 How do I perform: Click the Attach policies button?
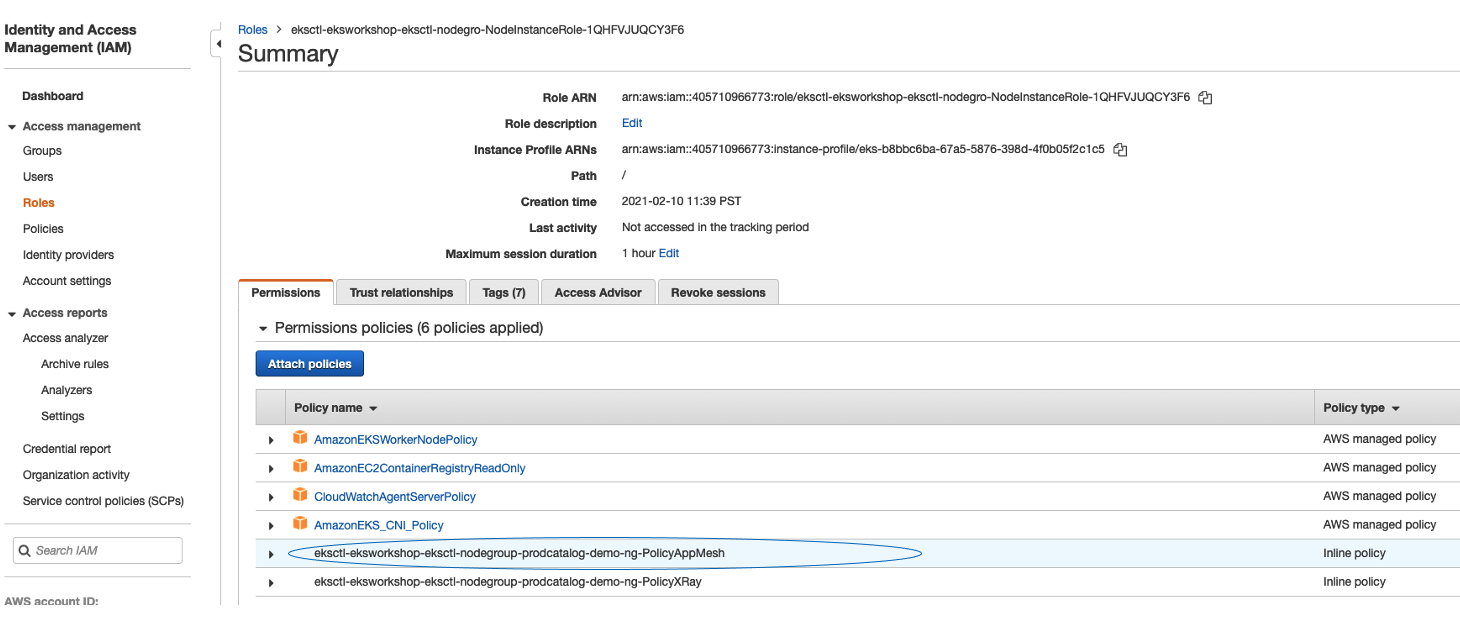[x=309, y=364]
